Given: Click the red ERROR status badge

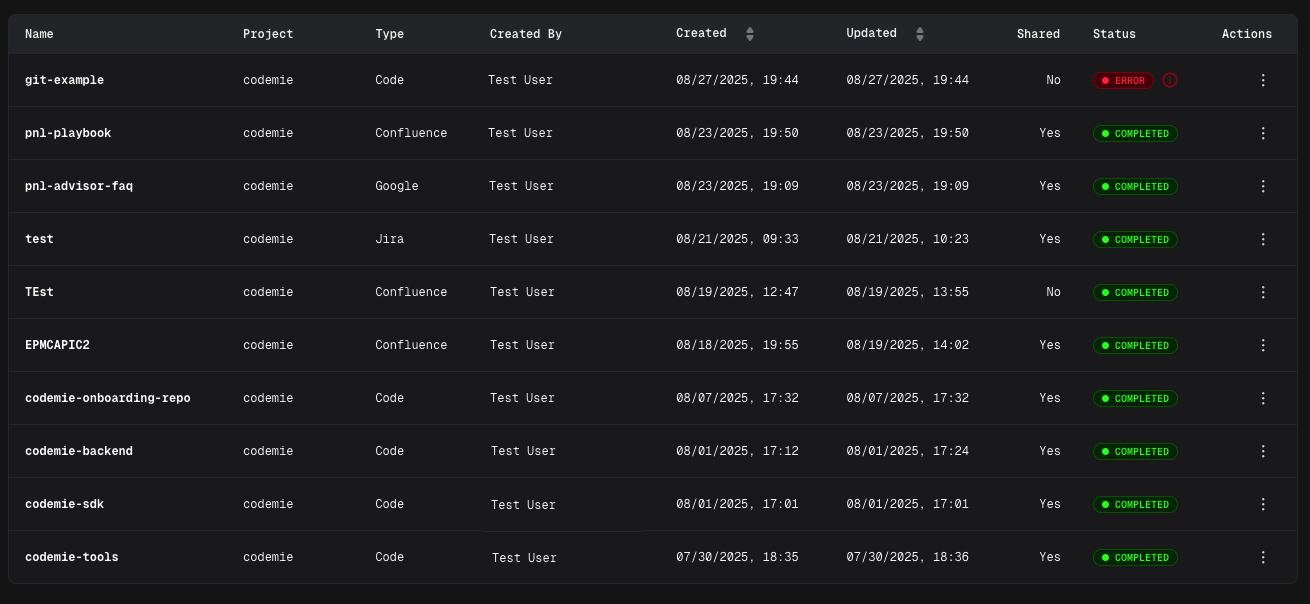Looking at the screenshot, I should [1123, 80].
